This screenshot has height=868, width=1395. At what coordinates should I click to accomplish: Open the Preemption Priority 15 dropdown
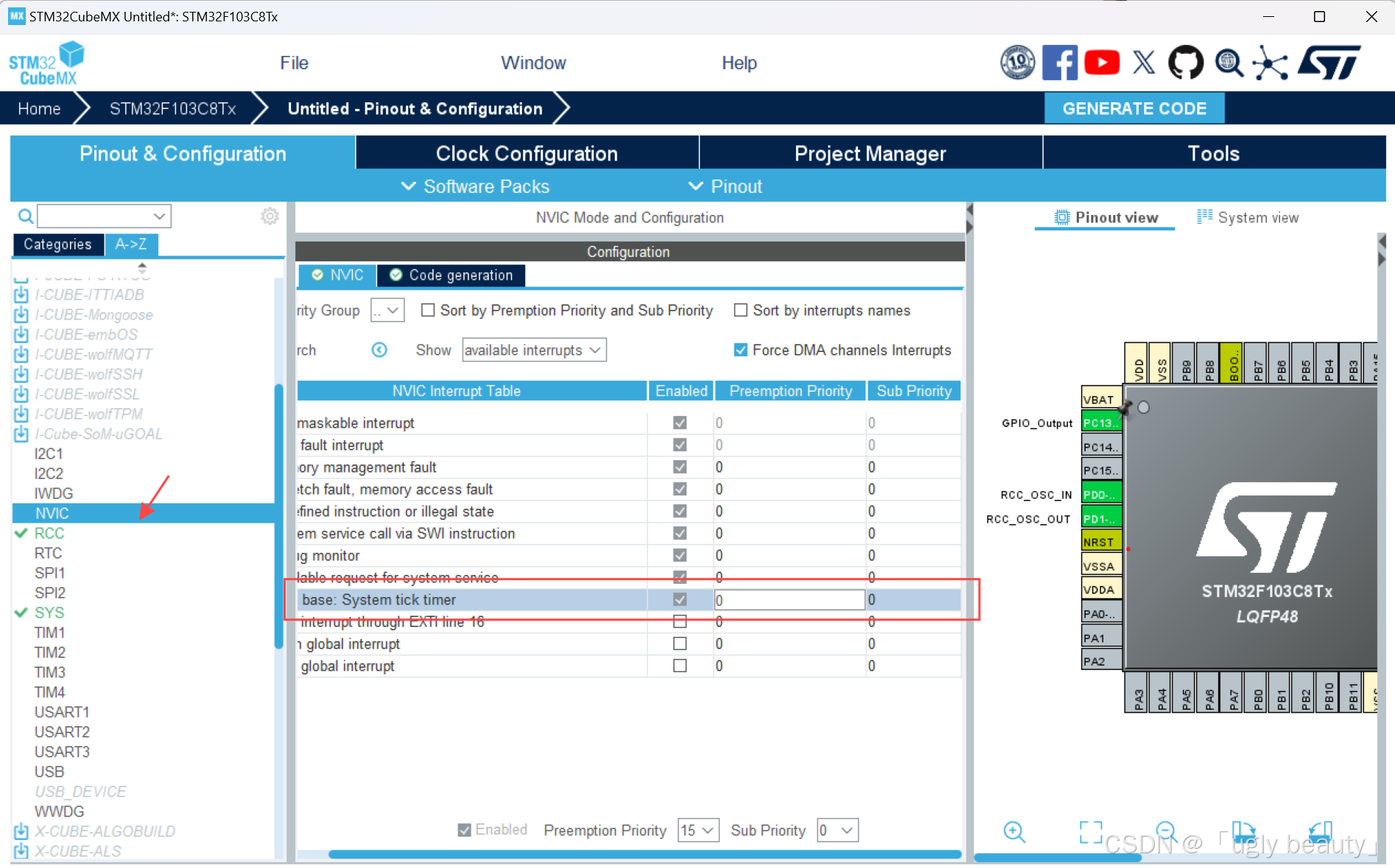click(x=697, y=830)
